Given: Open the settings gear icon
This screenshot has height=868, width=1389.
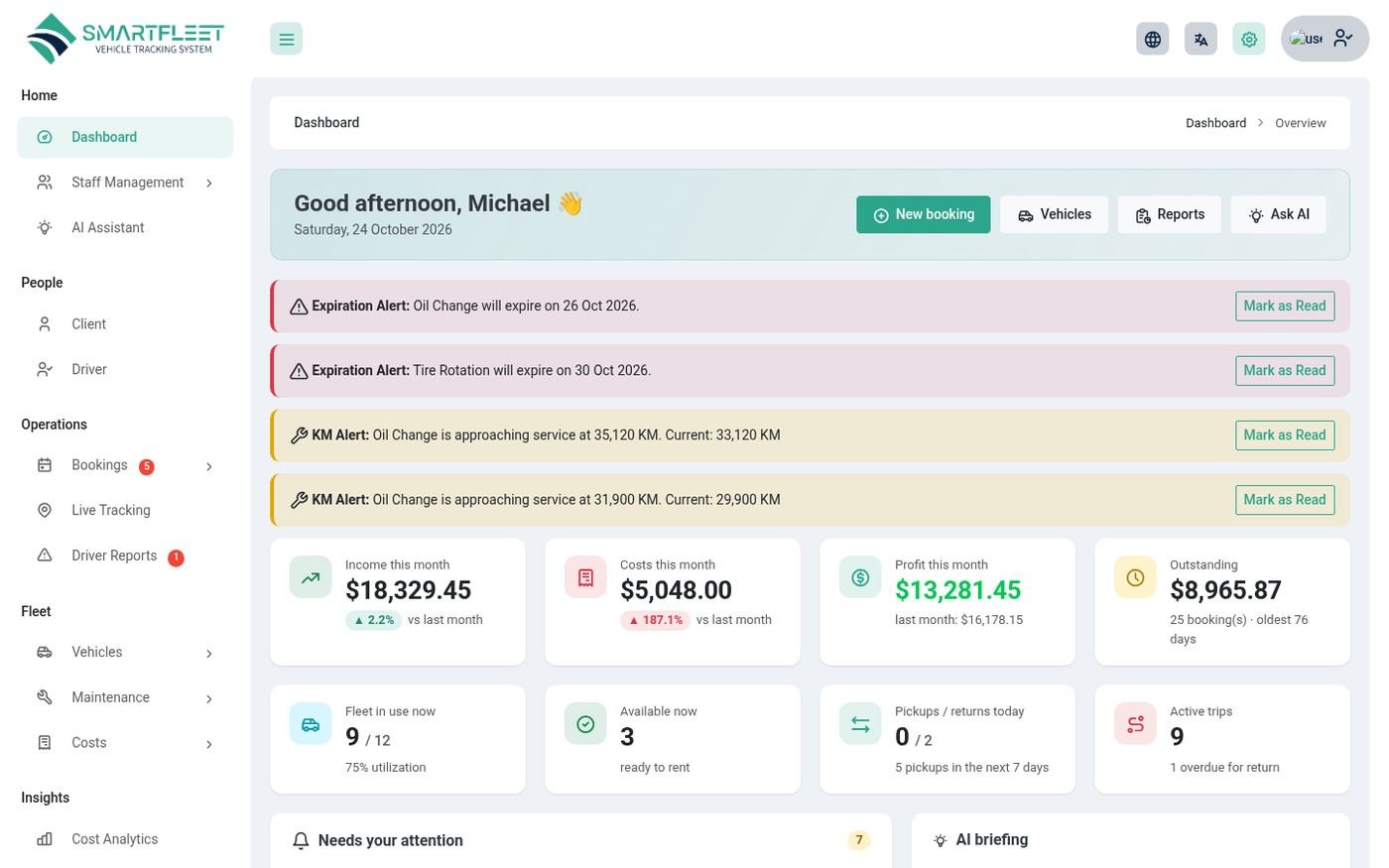Looking at the screenshot, I should (1249, 39).
